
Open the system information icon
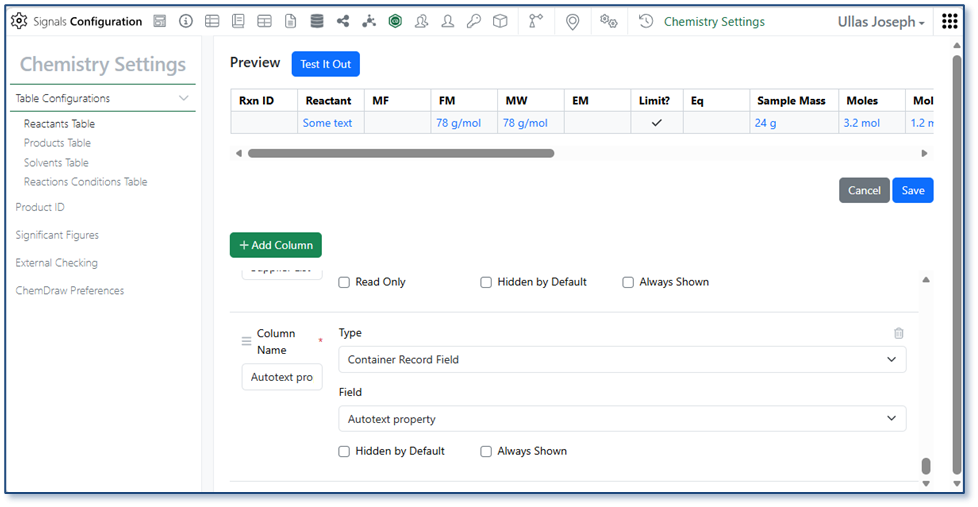pos(186,21)
